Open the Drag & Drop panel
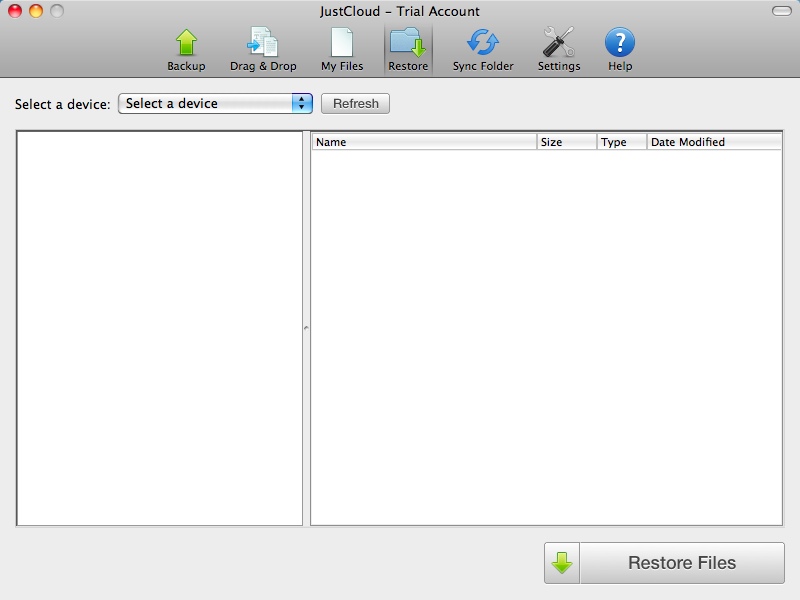This screenshot has height=600, width=800. point(263,49)
